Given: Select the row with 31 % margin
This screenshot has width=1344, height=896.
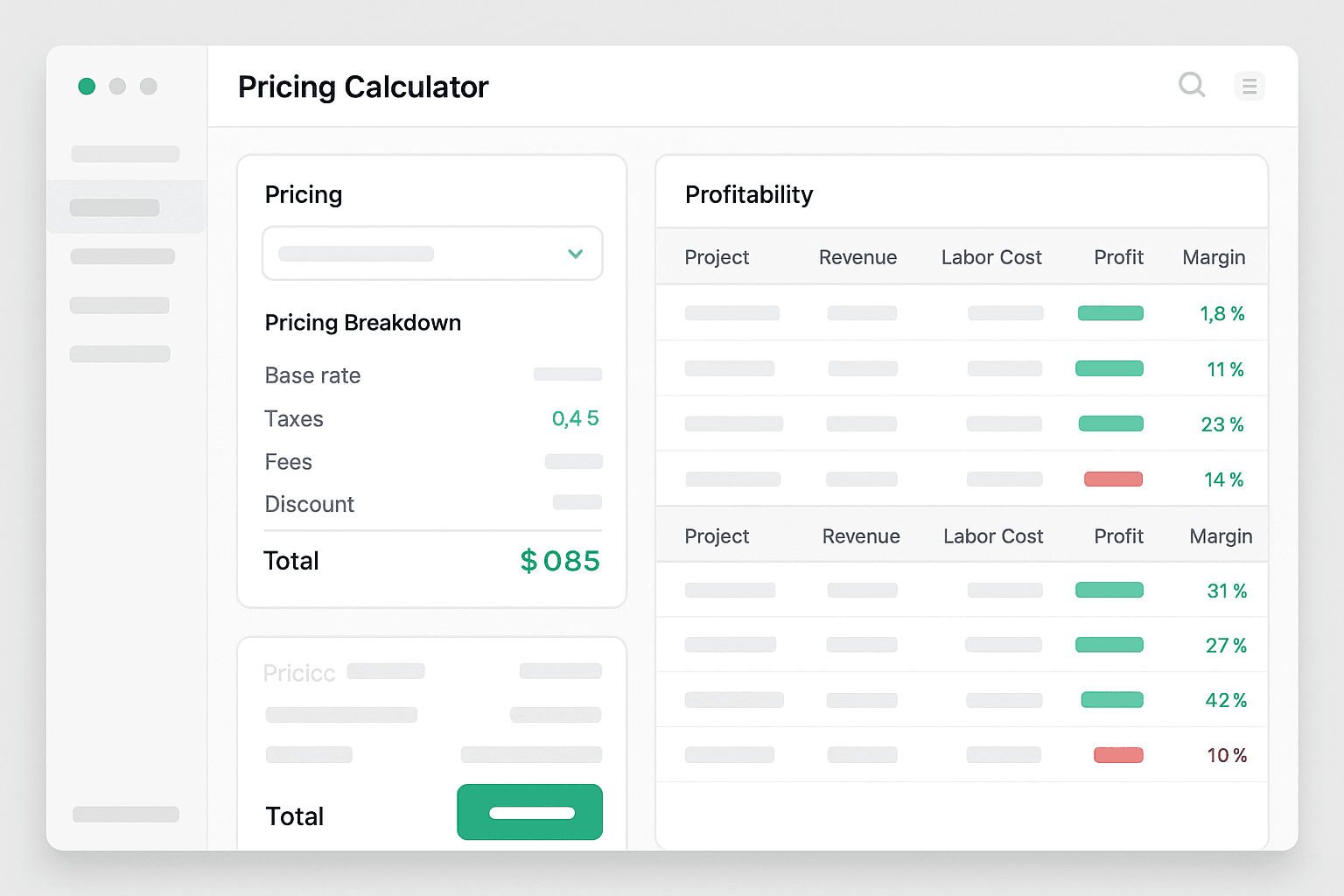Looking at the screenshot, I should (x=961, y=590).
